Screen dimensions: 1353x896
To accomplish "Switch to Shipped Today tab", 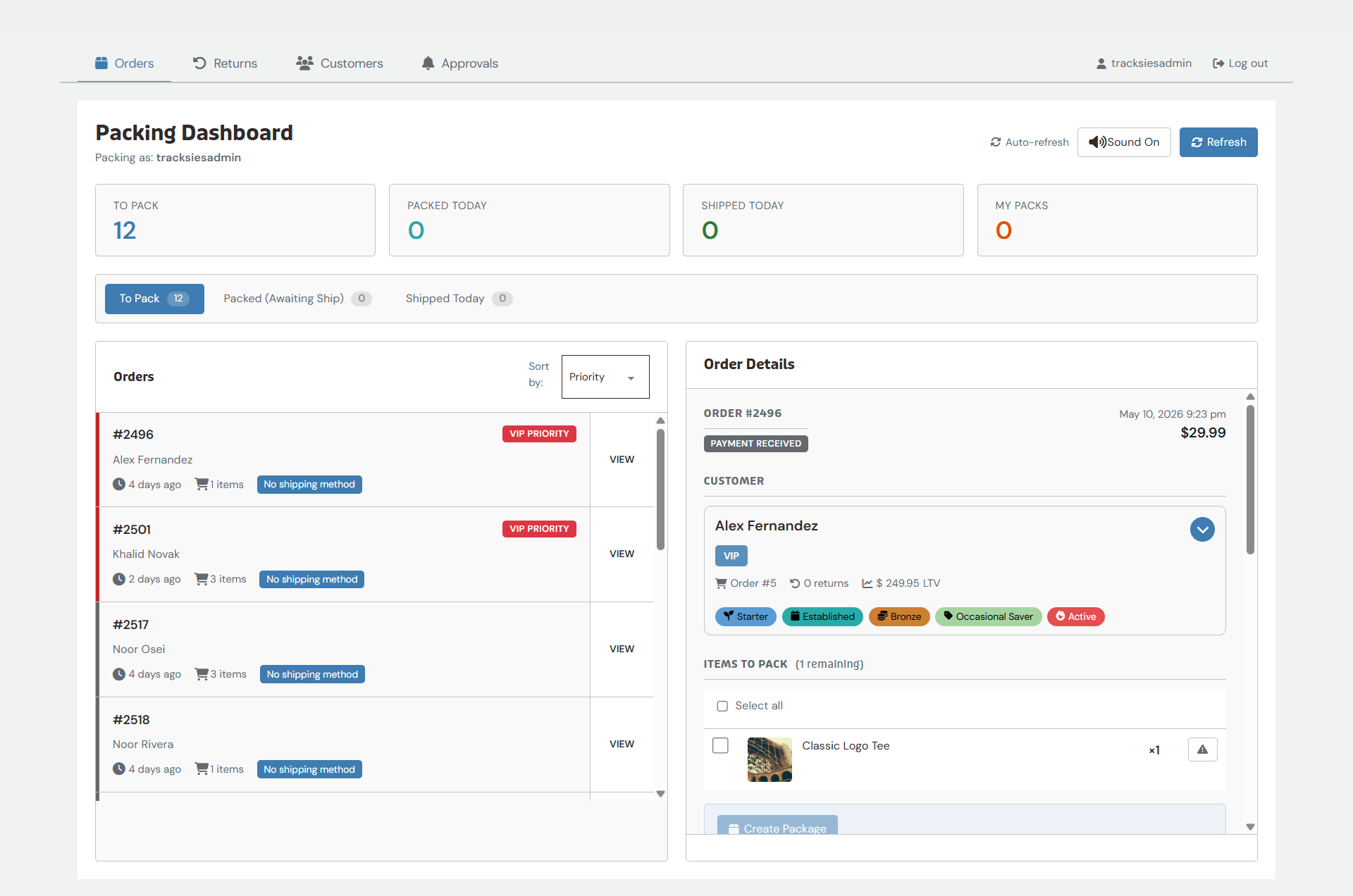I will [x=458, y=299].
